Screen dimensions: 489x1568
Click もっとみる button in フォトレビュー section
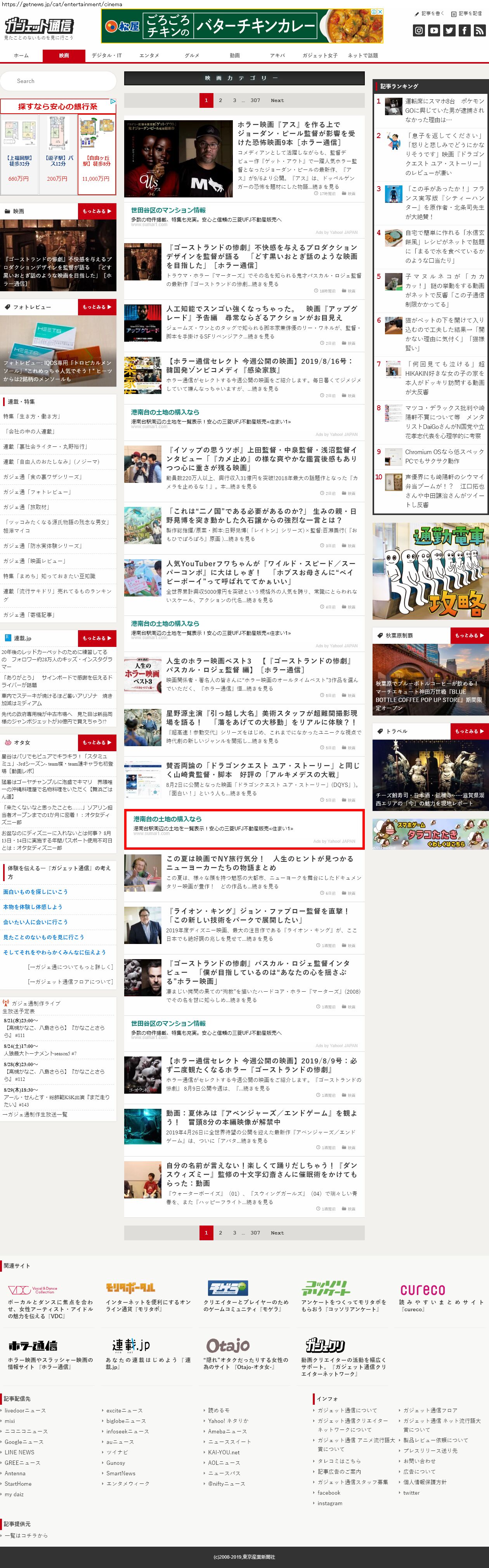pyautogui.click(x=97, y=307)
